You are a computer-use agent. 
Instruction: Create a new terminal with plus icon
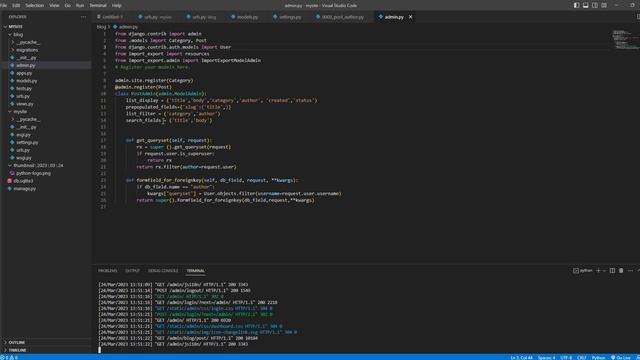coord(598,271)
